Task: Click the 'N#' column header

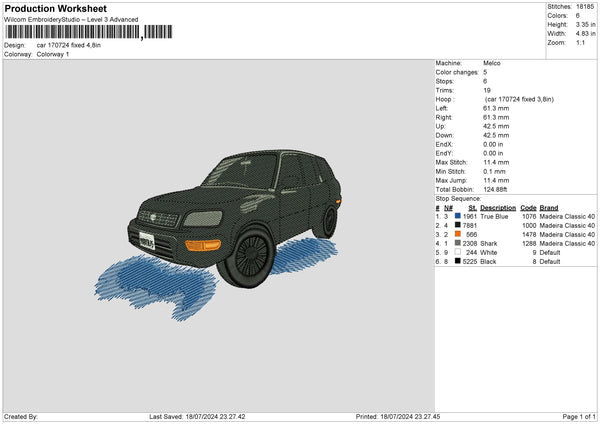Action: coord(448,208)
